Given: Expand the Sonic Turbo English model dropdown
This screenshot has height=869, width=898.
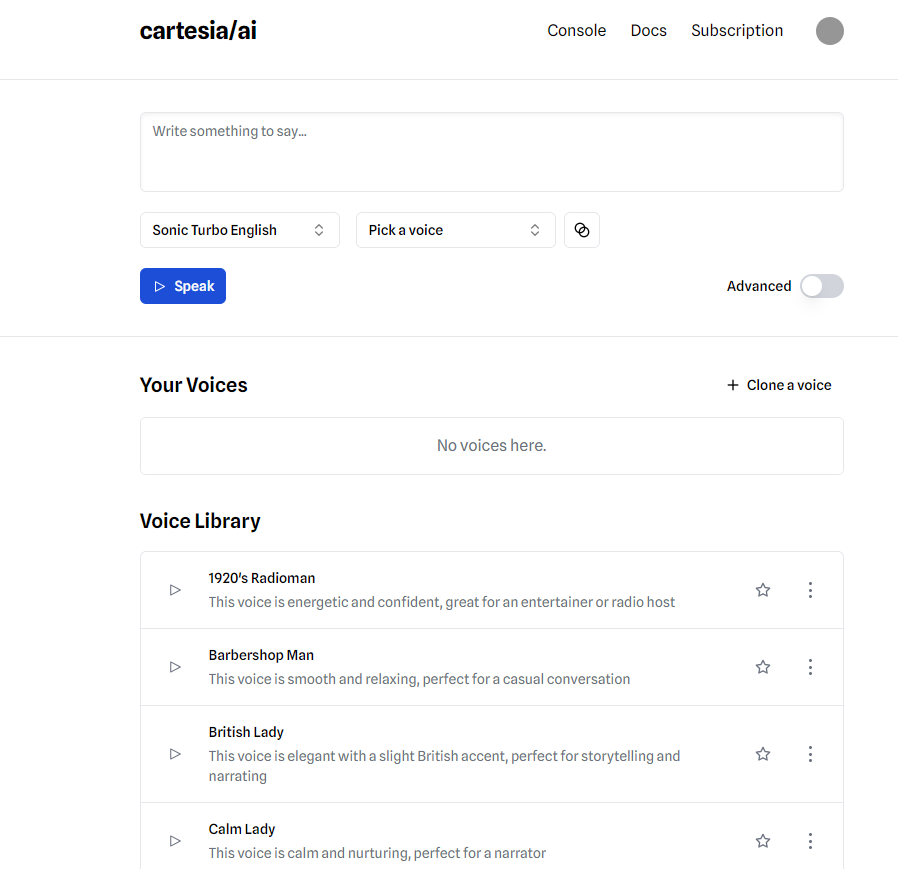Looking at the screenshot, I should (240, 230).
